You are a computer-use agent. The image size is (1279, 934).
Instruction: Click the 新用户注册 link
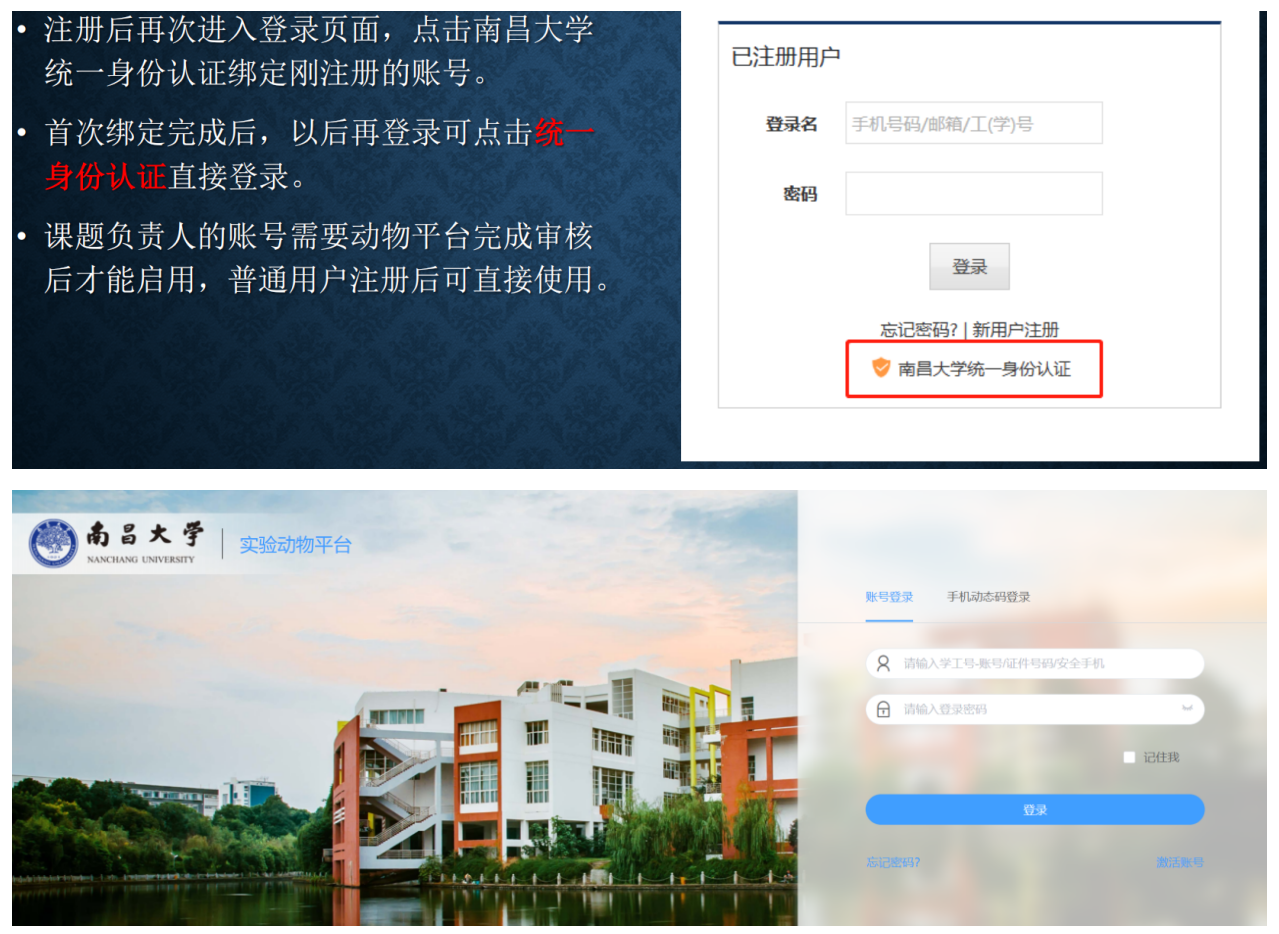1015,330
